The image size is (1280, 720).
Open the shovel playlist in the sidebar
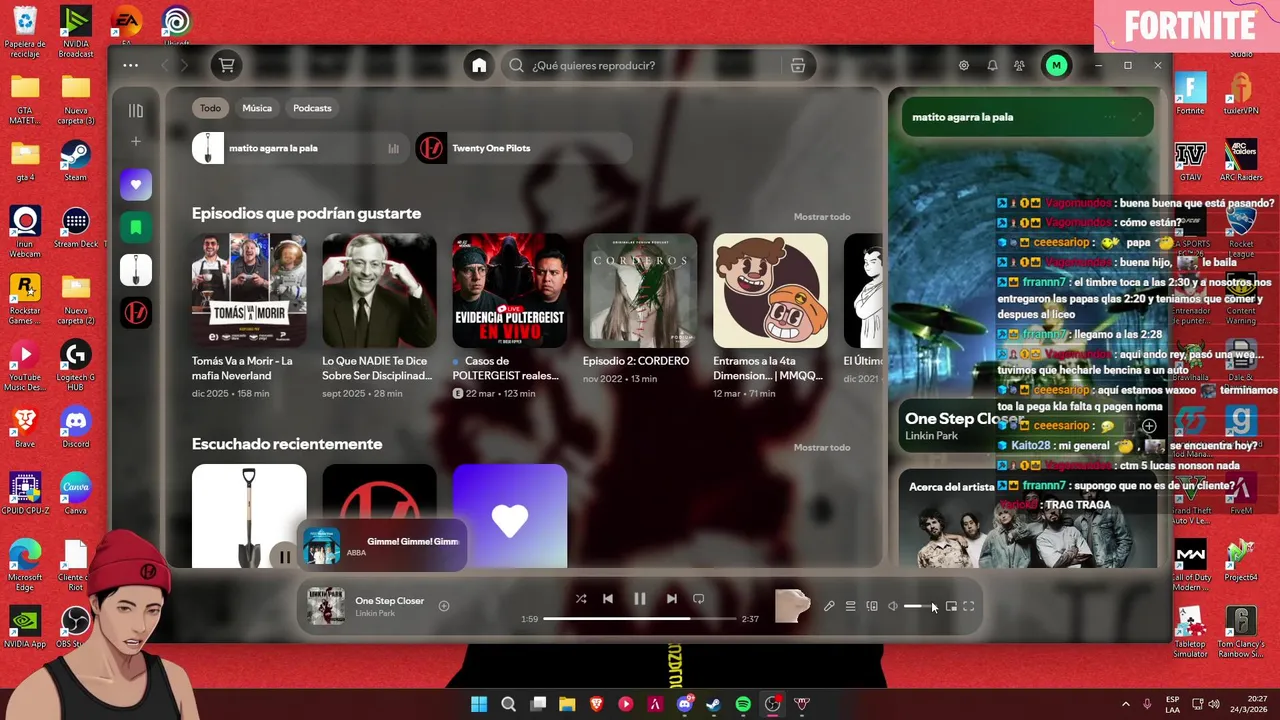point(136,270)
